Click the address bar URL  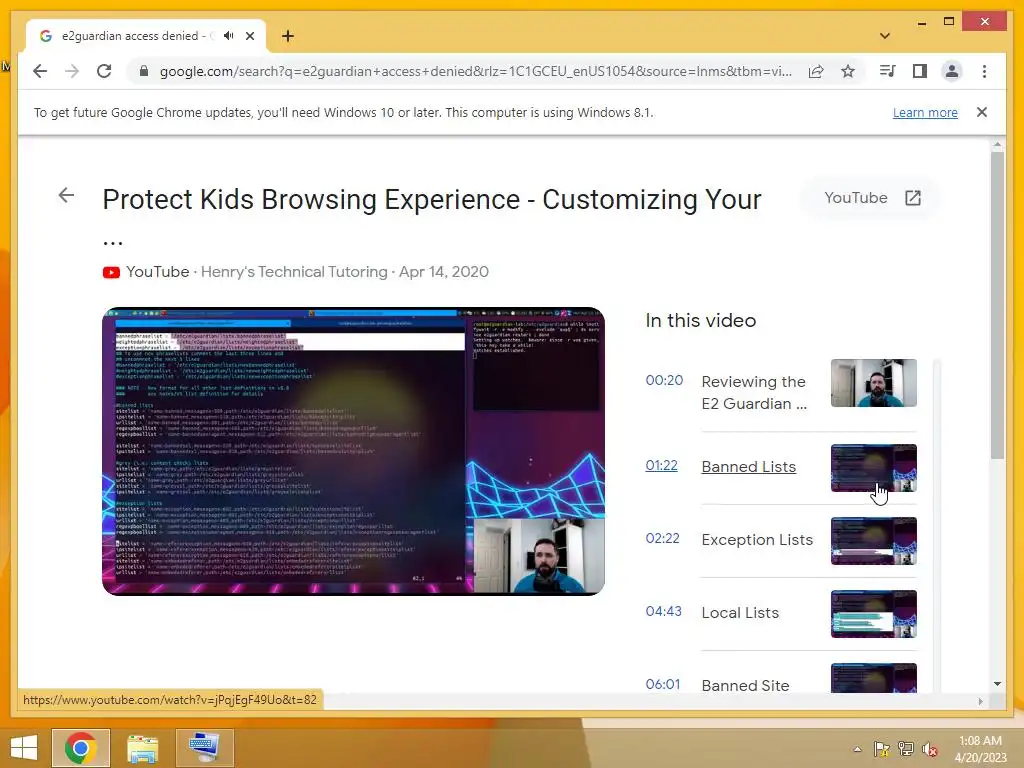point(475,71)
